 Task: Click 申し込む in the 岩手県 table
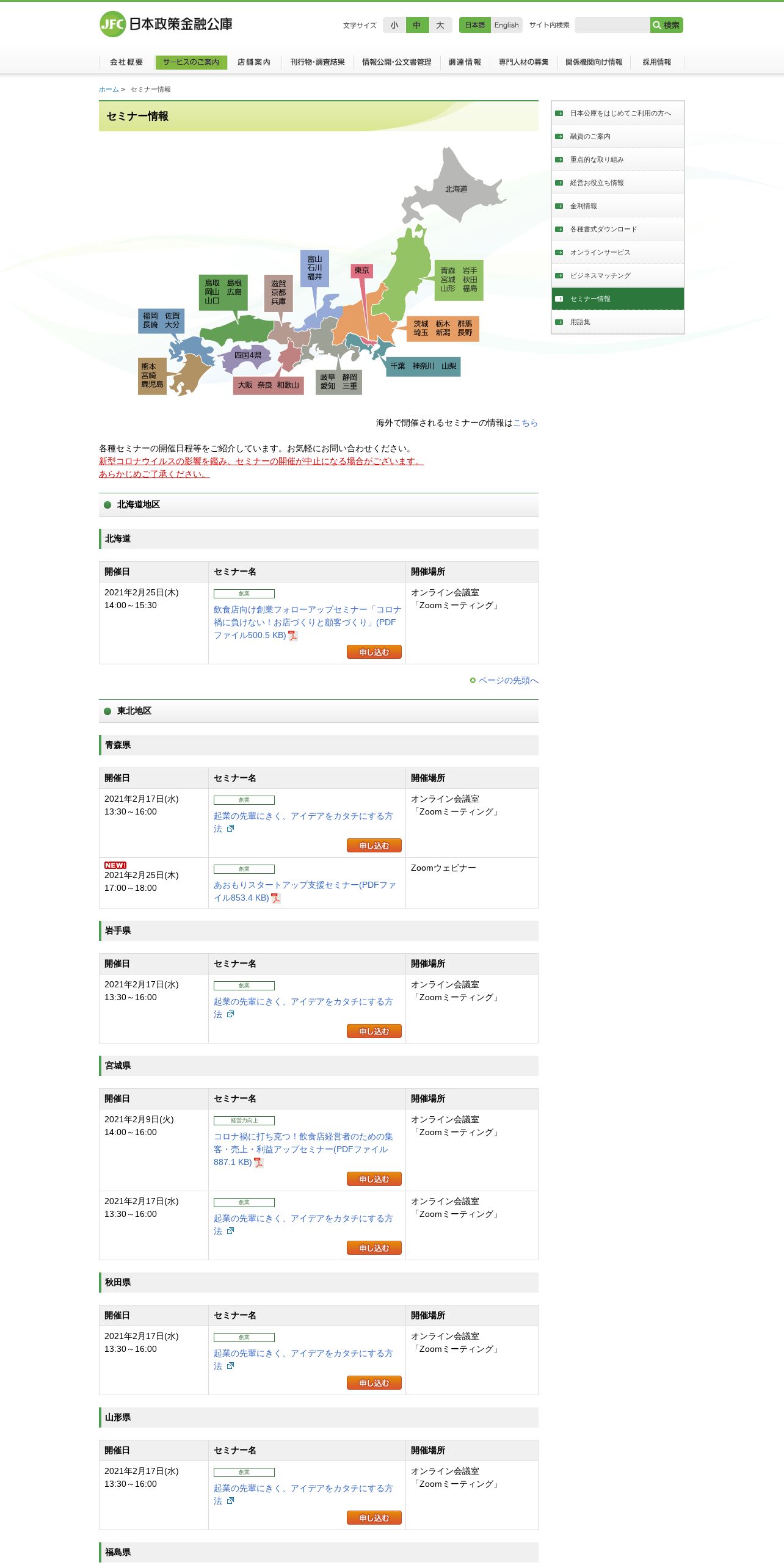(x=374, y=1031)
